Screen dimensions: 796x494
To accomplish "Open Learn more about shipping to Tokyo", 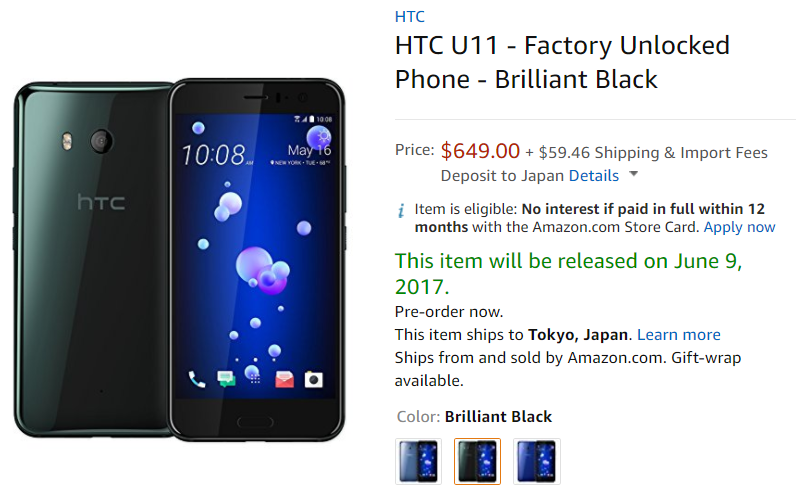I will click(x=679, y=335).
